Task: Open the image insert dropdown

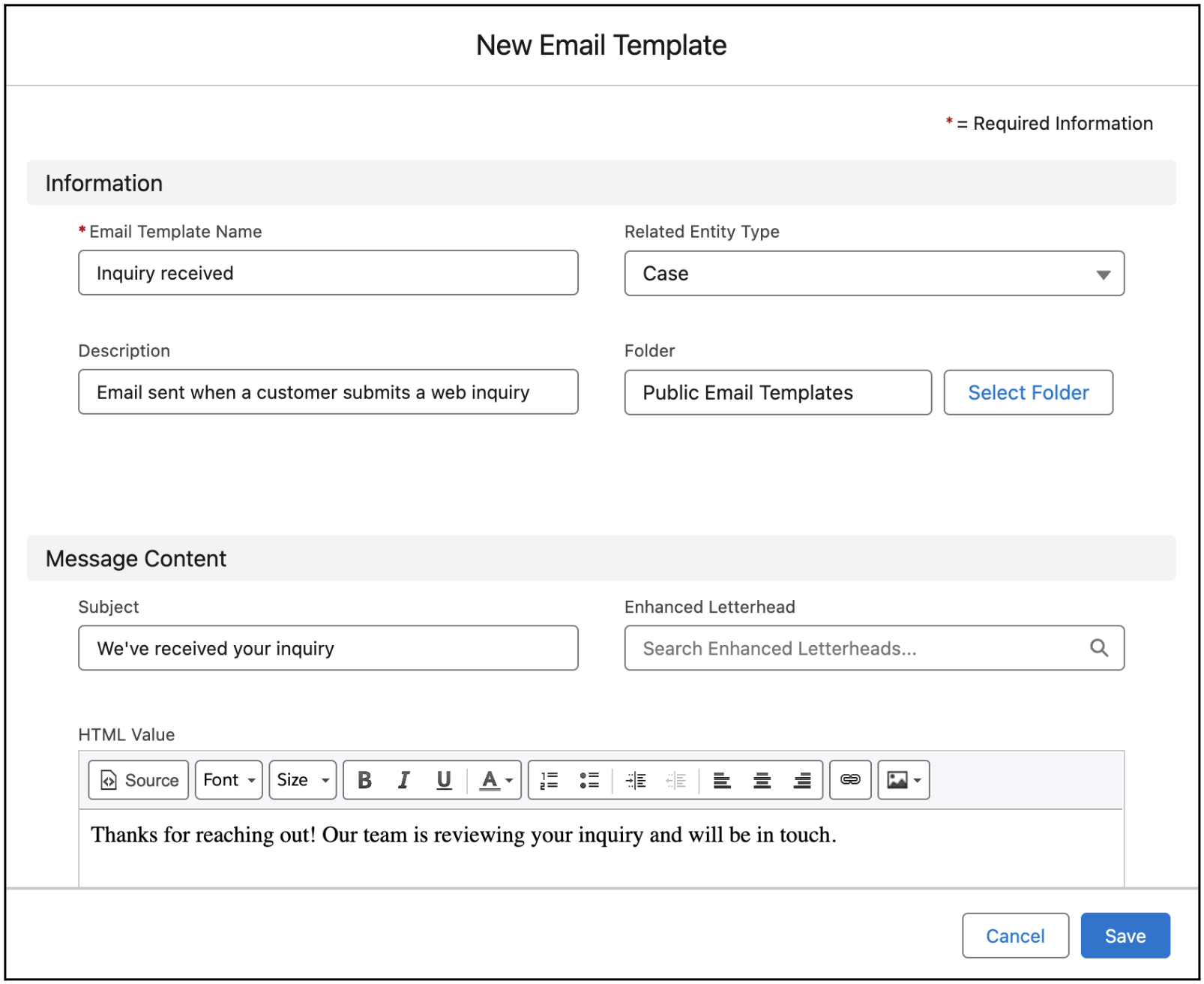Action: tap(903, 780)
